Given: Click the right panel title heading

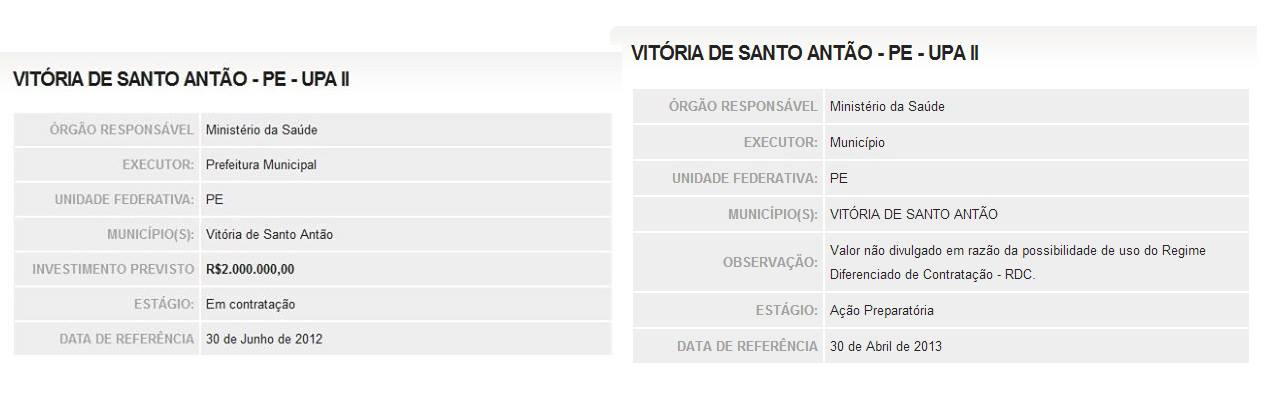Looking at the screenshot, I should click(804, 54).
